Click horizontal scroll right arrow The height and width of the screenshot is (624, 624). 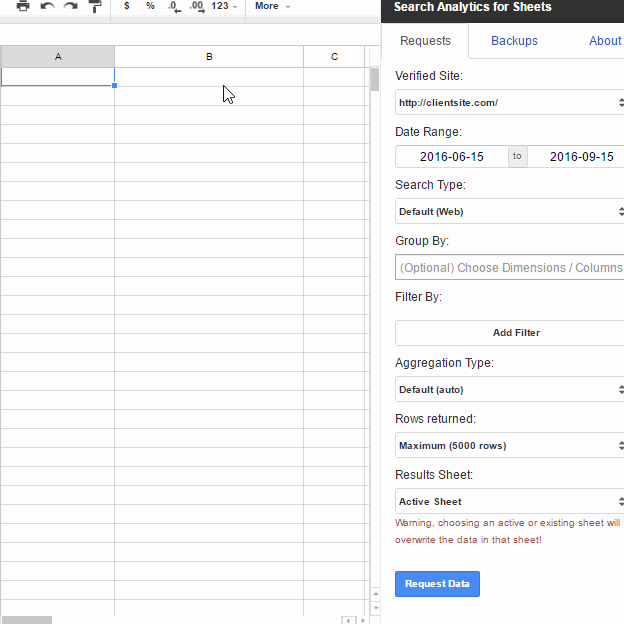[362, 620]
